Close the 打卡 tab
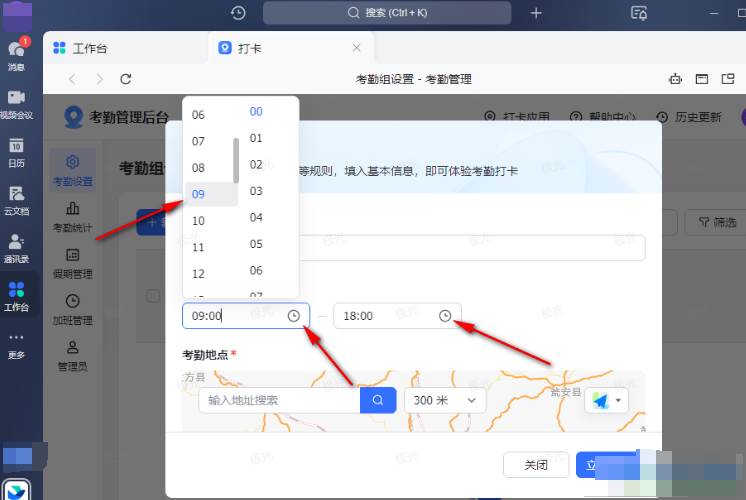Viewport: 746px width, 500px height. [356, 48]
